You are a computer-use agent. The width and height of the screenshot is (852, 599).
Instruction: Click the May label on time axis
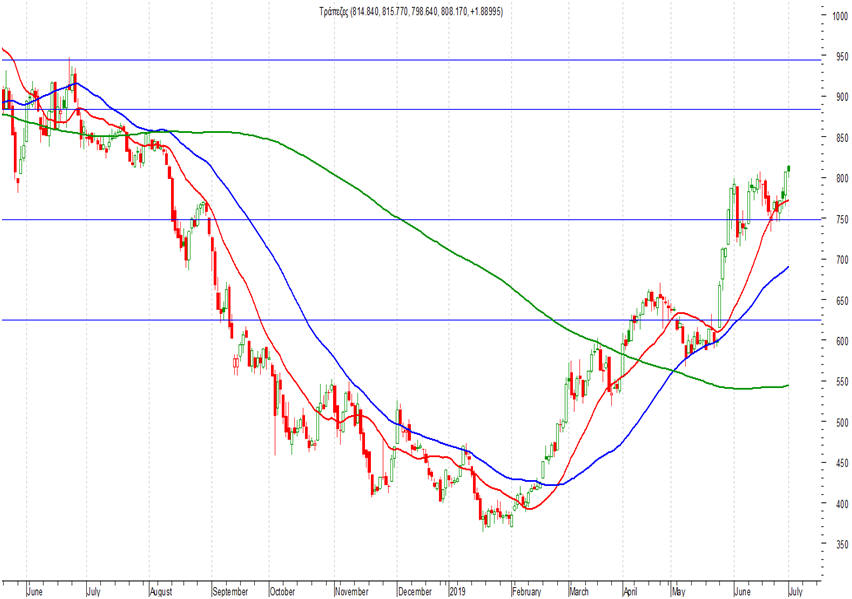tap(678, 591)
